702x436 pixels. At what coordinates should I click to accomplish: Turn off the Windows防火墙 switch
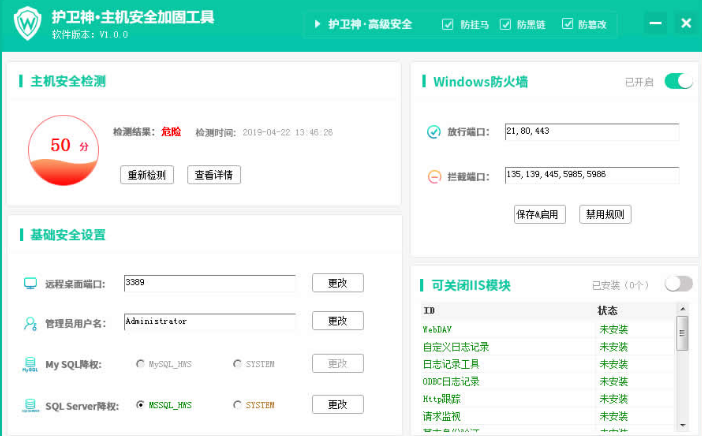point(678,81)
